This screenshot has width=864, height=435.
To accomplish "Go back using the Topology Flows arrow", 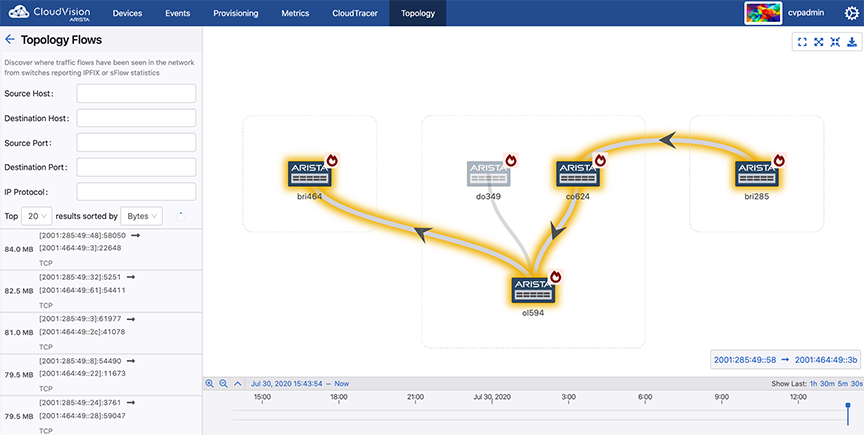I will pyautogui.click(x=9, y=40).
